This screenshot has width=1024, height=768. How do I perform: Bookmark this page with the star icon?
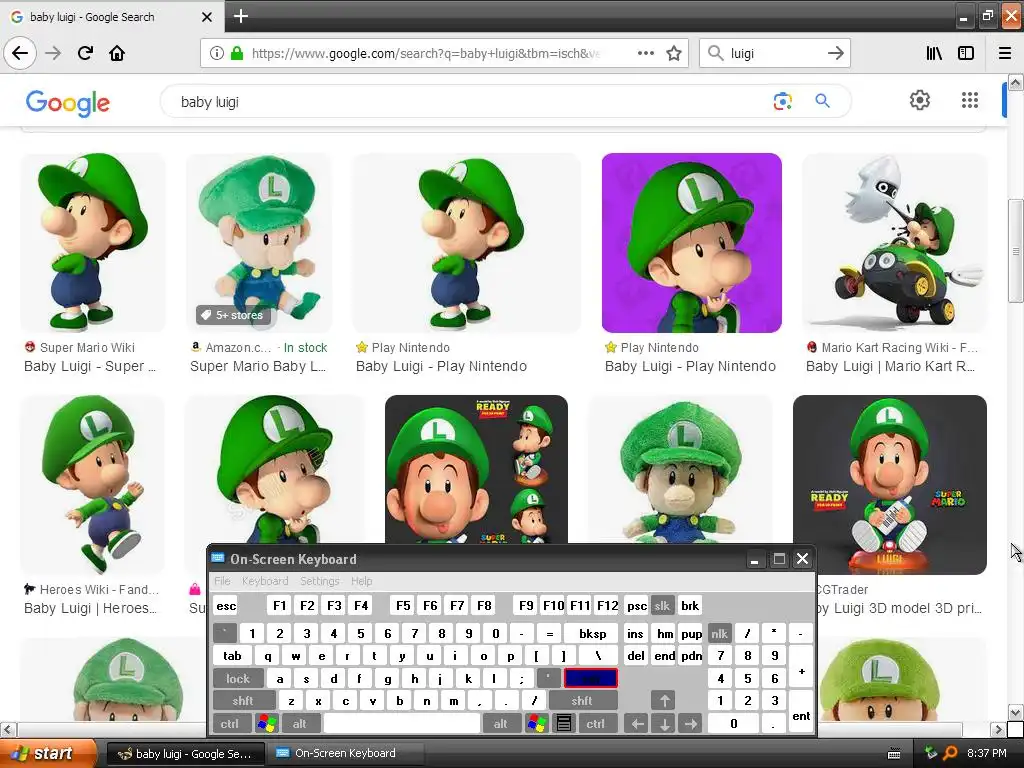(674, 53)
